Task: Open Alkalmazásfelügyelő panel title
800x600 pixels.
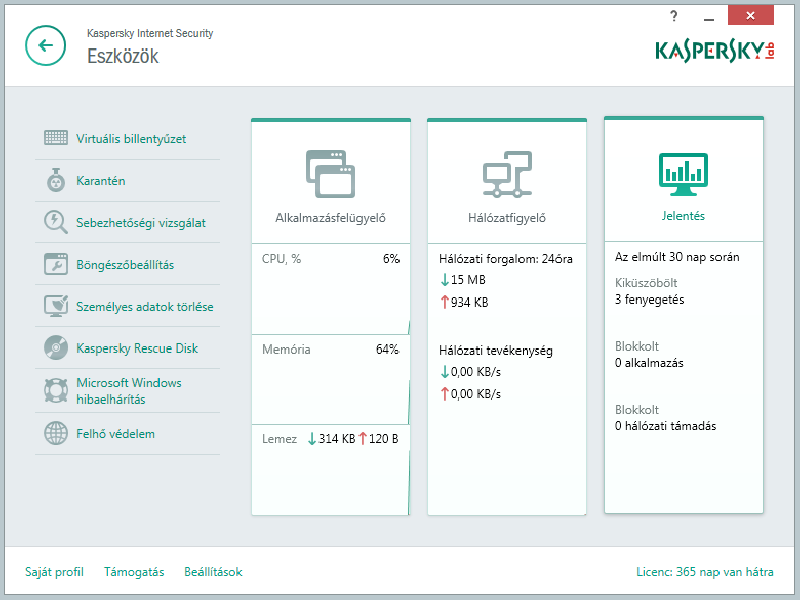Action: tap(330, 218)
